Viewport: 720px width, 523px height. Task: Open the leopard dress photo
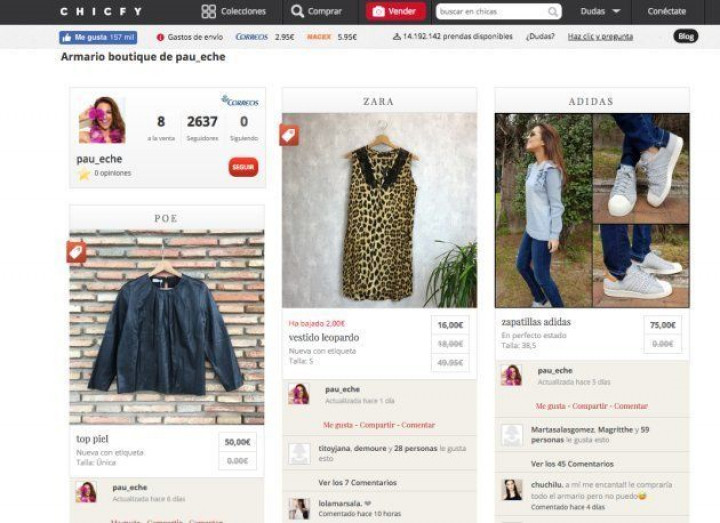379,210
